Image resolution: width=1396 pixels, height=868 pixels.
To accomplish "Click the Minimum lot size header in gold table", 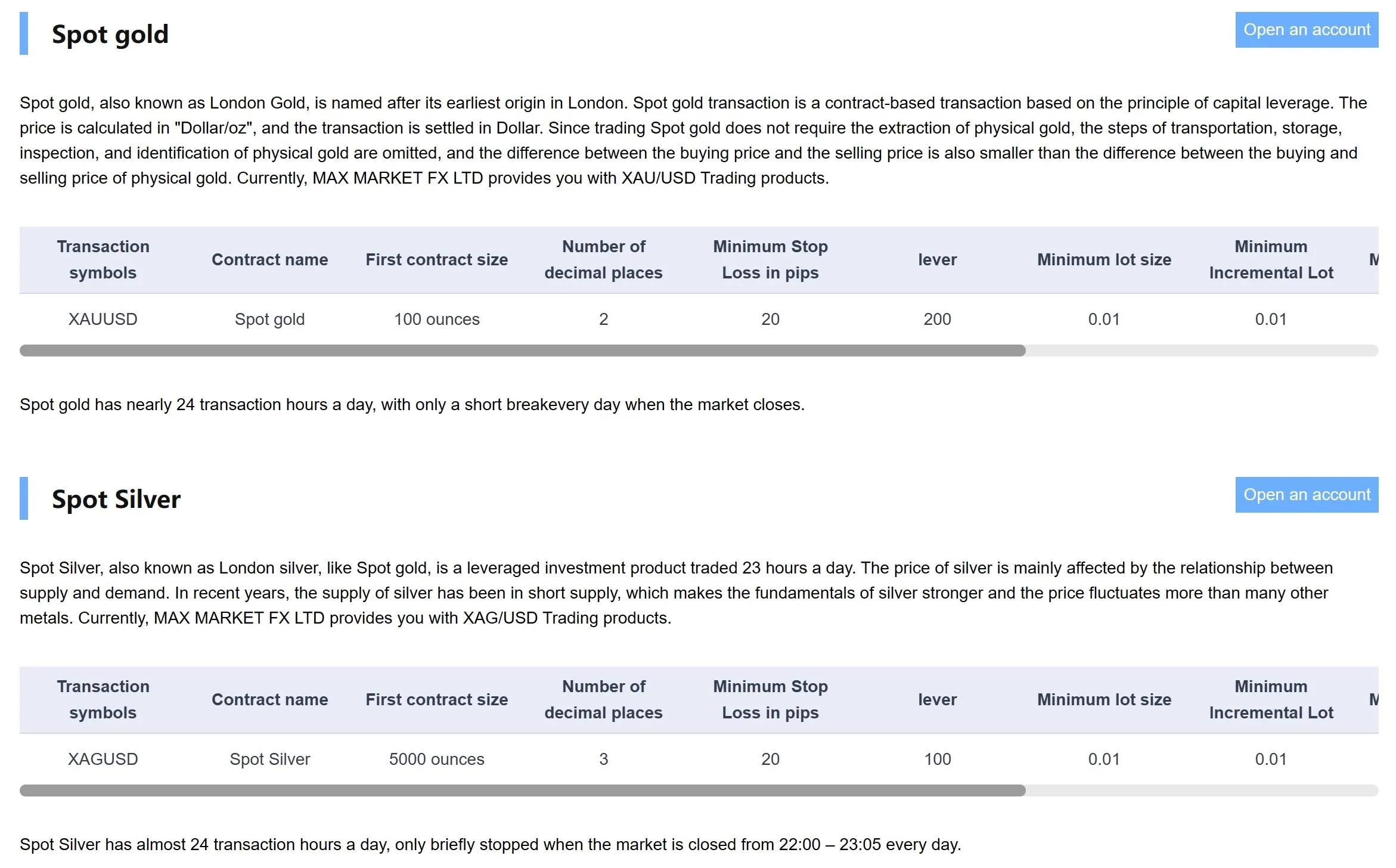I will (x=1105, y=260).
